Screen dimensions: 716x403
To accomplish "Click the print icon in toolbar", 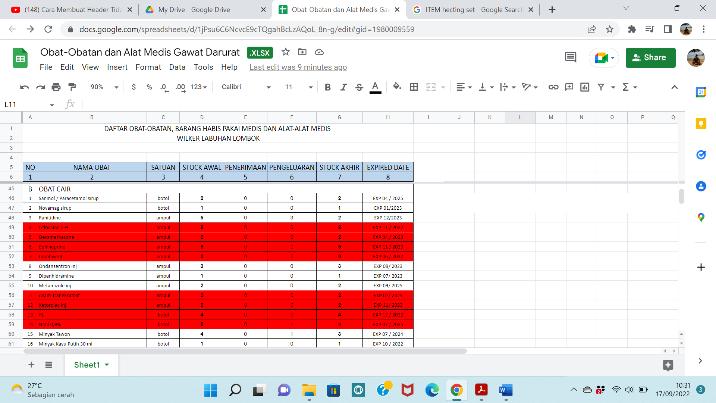I will tap(56, 87).
